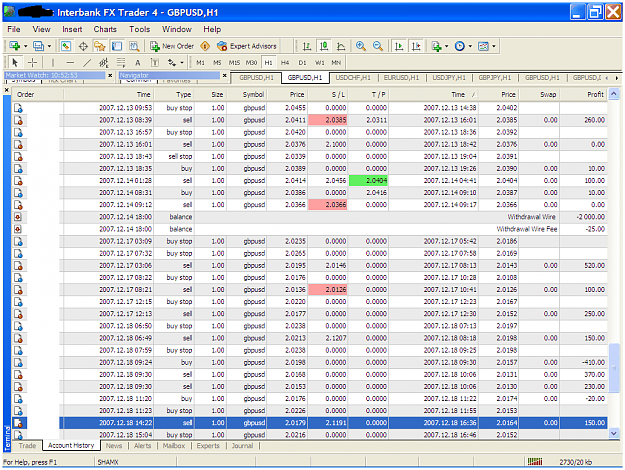This screenshot has width=625, height=470.
Task: Expand the Templates dropdown arrow
Action: pyautogui.click(x=494, y=46)
